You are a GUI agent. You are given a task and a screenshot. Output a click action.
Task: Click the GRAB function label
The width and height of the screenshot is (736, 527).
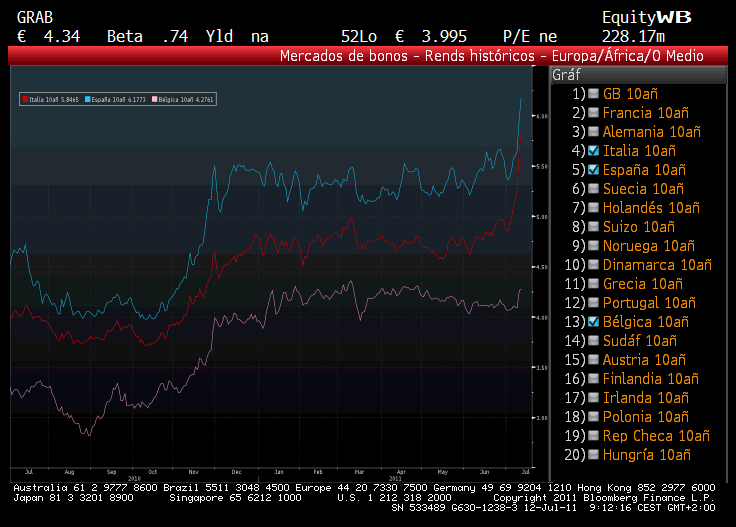tap(35, 17)
